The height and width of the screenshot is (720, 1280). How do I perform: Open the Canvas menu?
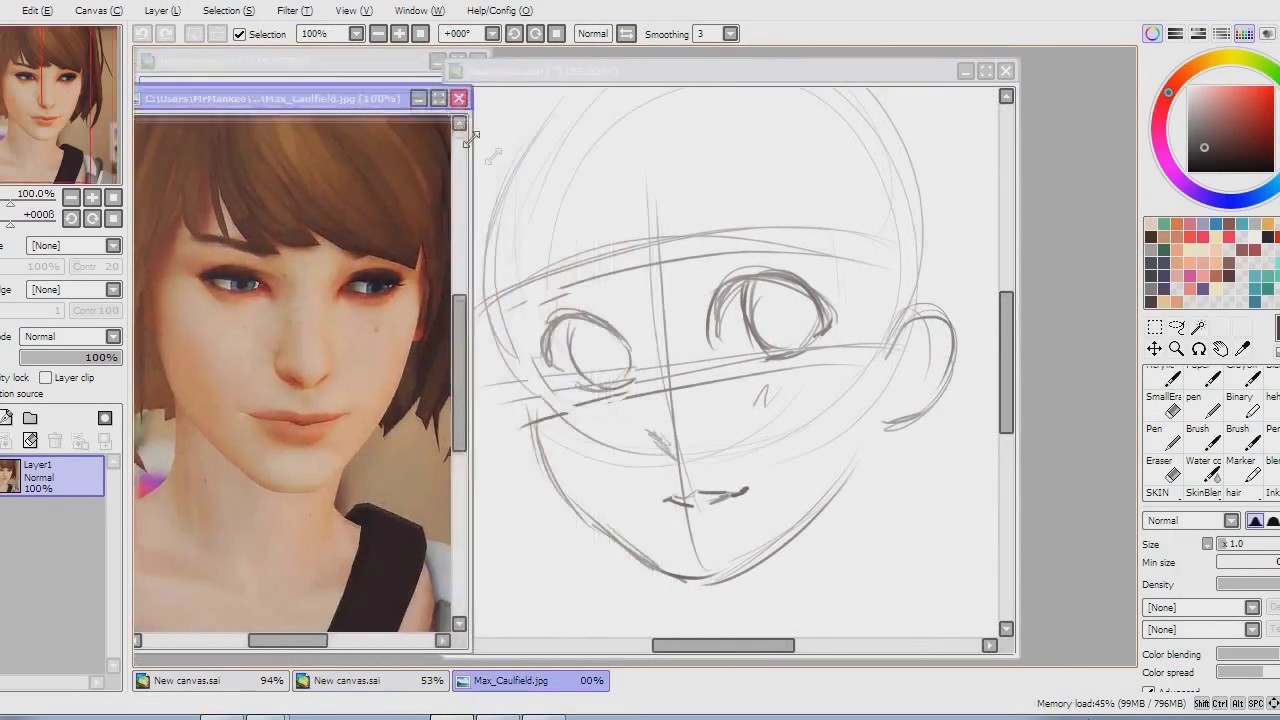[x=99, y=10]
